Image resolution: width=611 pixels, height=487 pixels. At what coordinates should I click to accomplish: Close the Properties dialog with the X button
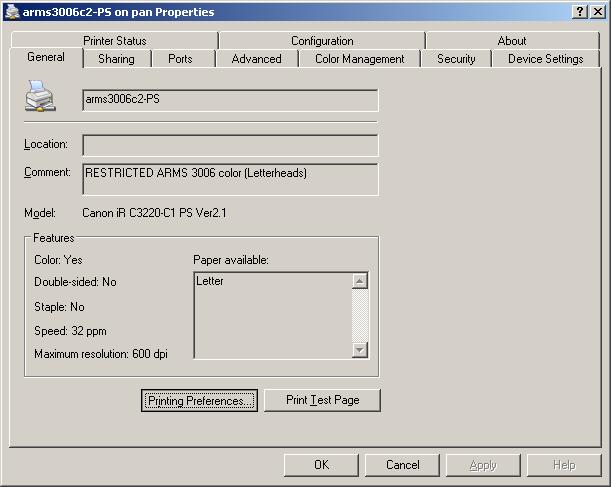point(598,12)
